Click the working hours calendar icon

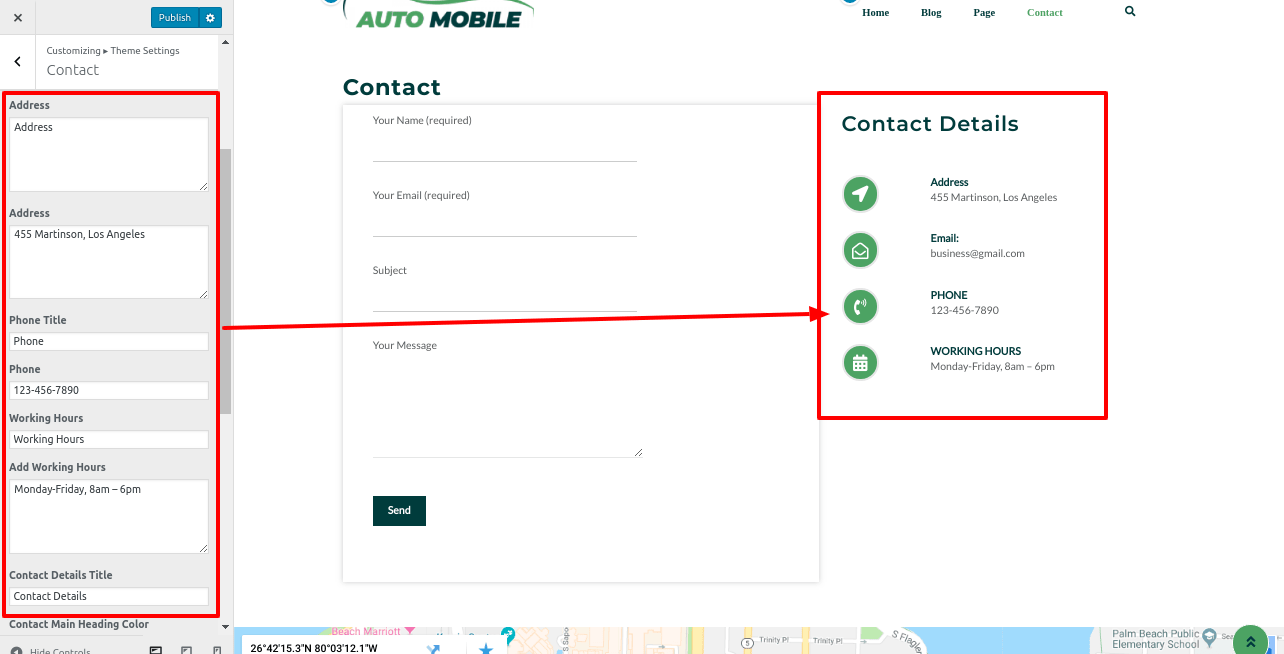click(860, 362)
